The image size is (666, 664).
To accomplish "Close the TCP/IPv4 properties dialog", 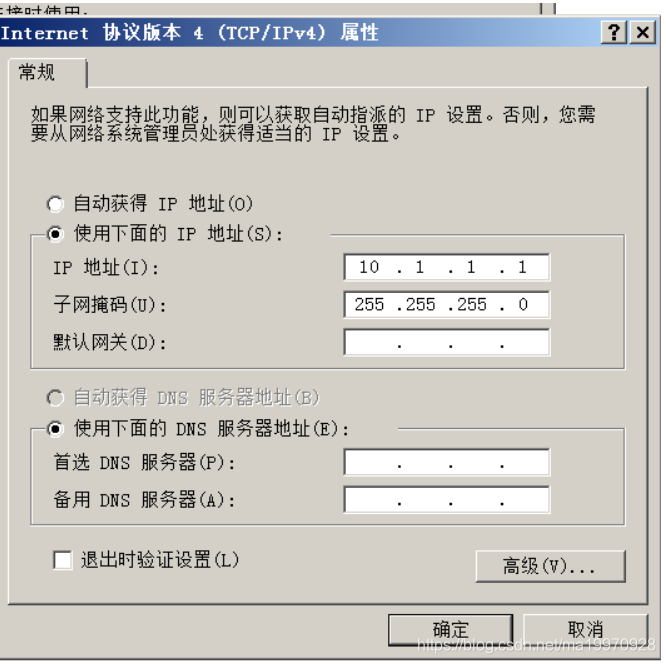I will point(643,32).
